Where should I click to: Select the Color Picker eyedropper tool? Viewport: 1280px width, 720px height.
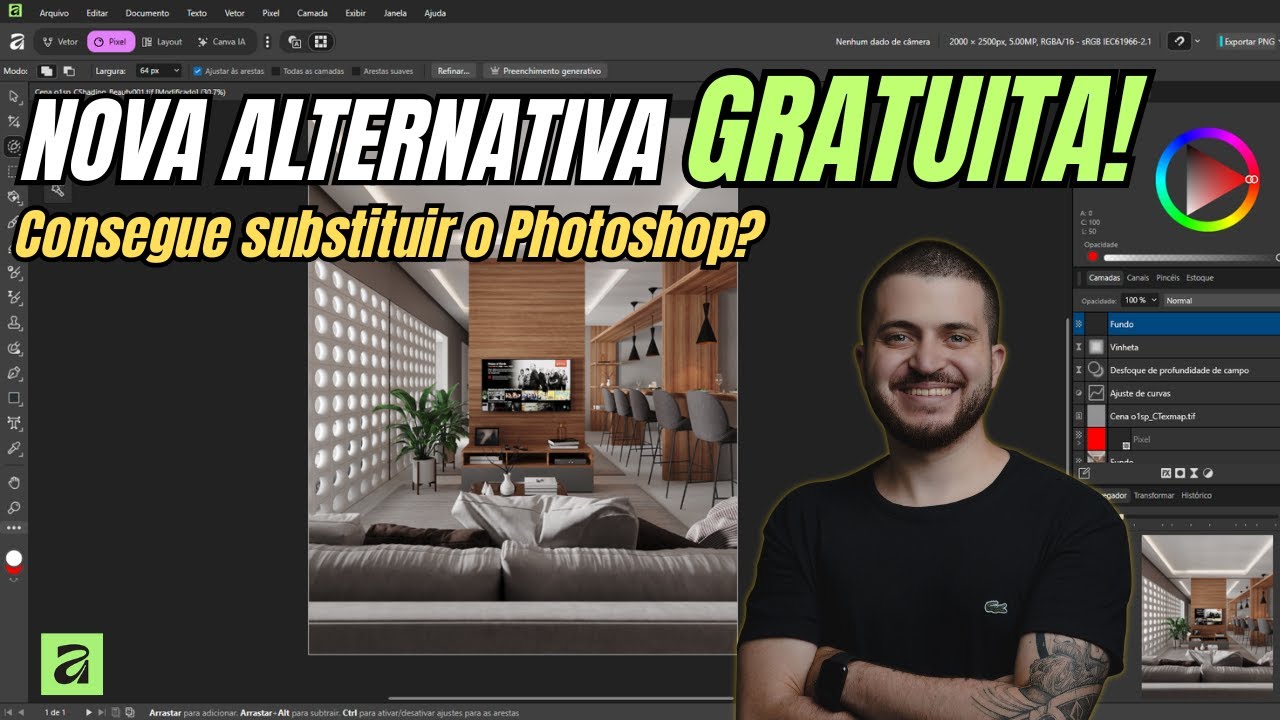[14, 448]
